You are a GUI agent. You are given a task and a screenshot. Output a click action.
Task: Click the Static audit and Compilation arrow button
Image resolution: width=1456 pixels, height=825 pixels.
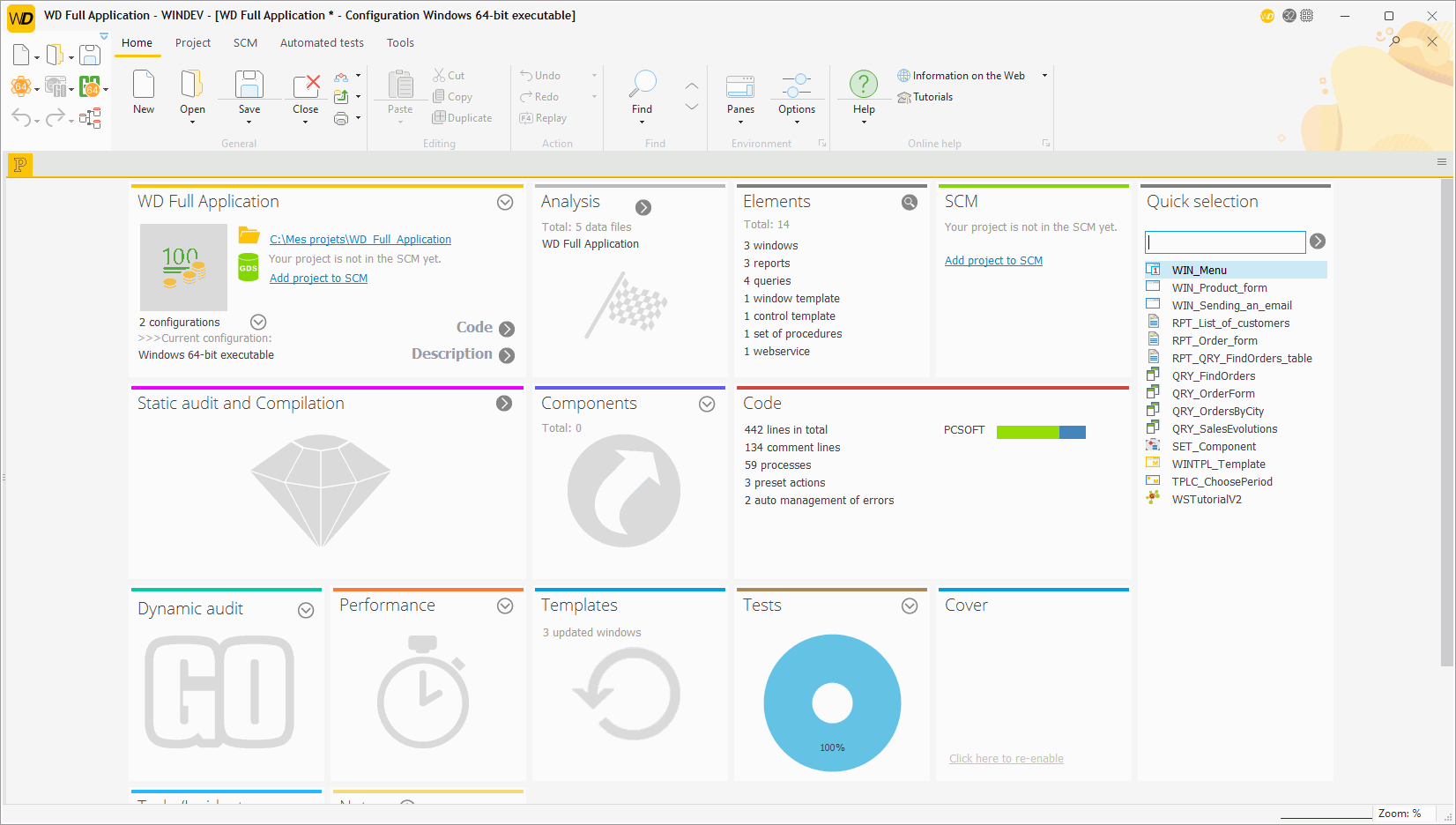click(504, 404)
